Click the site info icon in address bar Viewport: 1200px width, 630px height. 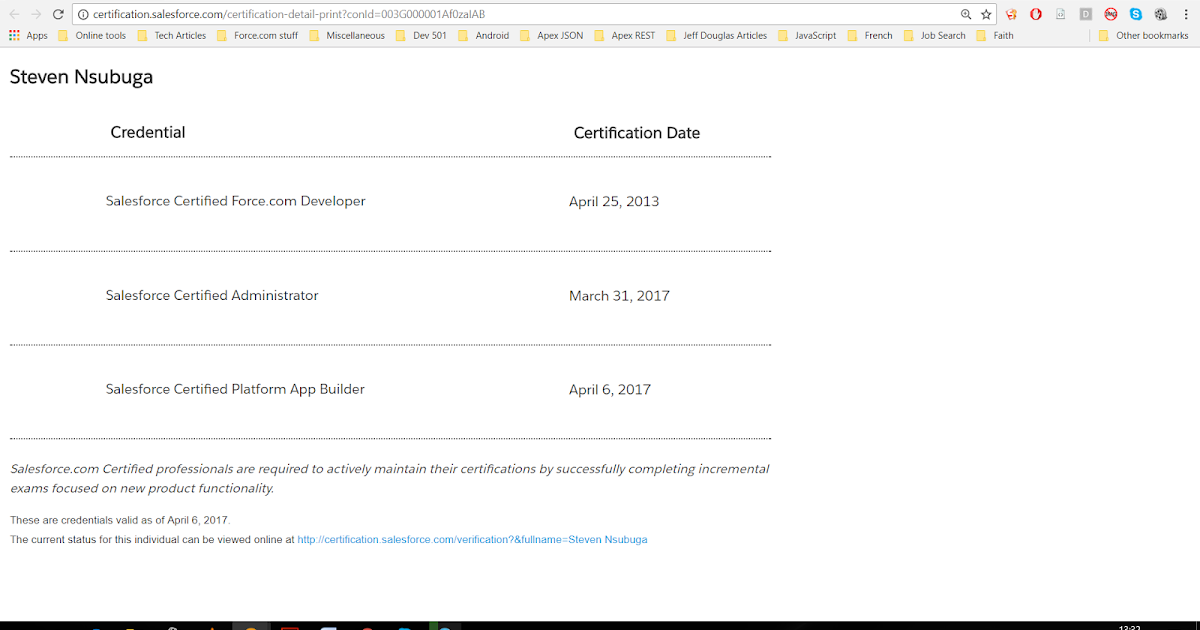pyautogui.click(x=83, y=14)
